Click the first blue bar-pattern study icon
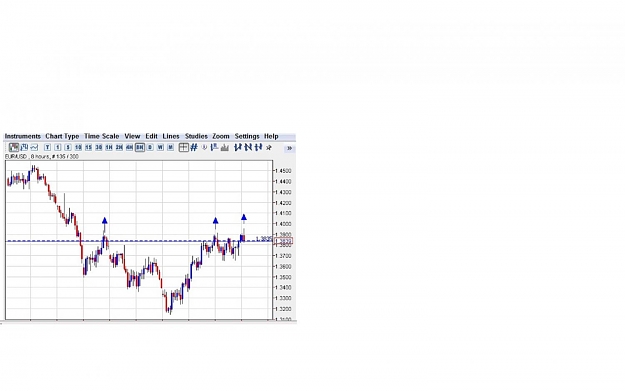625x391 pixels. [x=238, y=147]
